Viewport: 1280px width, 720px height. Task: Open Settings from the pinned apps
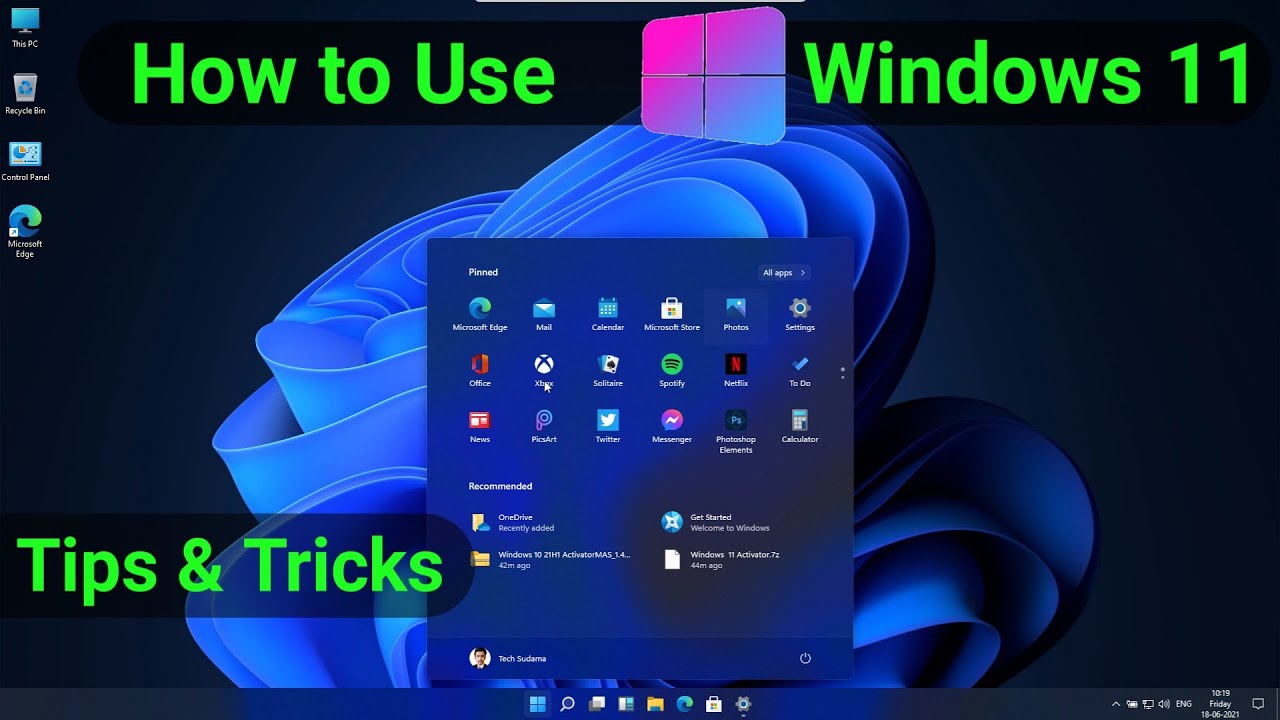[800, 314]
